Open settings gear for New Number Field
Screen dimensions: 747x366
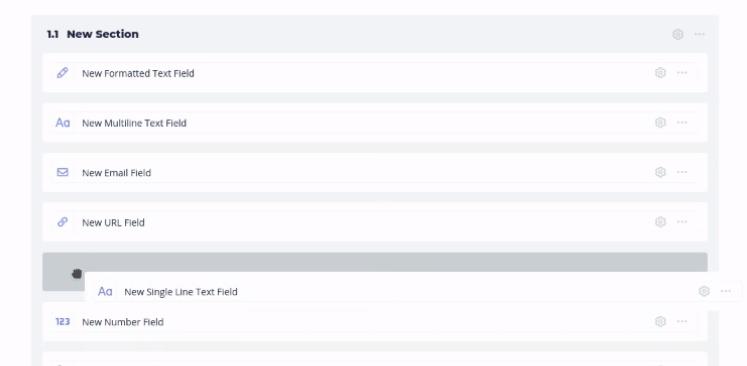(660, 321)
